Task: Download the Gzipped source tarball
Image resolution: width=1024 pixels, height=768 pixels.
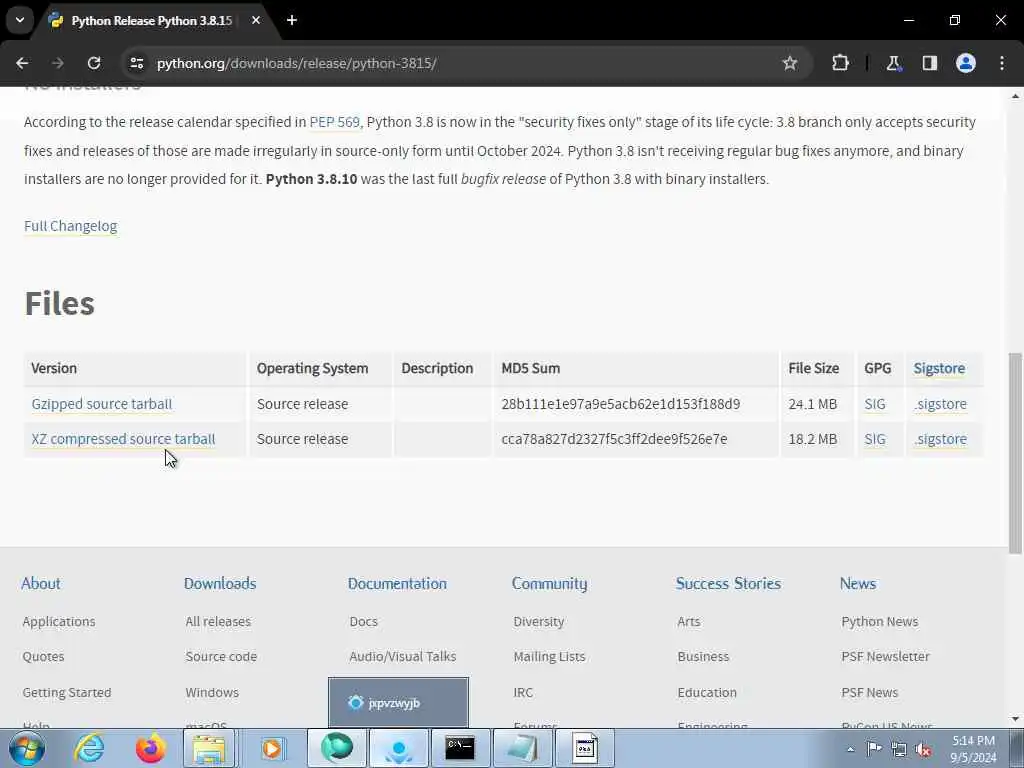Action: click(102, 404)
